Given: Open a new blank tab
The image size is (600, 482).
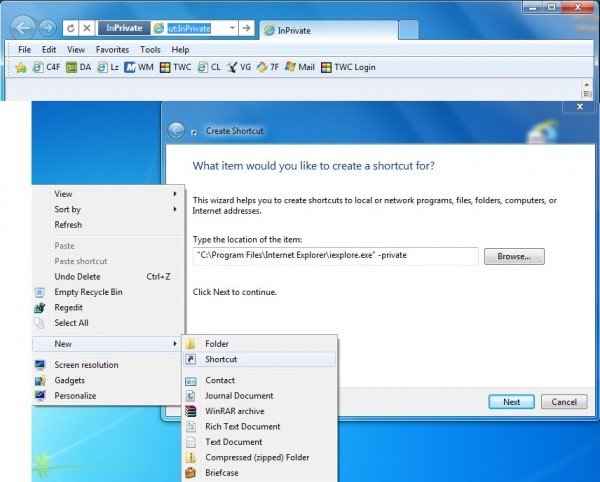Looking at the screenshot, I should point(408,30).
